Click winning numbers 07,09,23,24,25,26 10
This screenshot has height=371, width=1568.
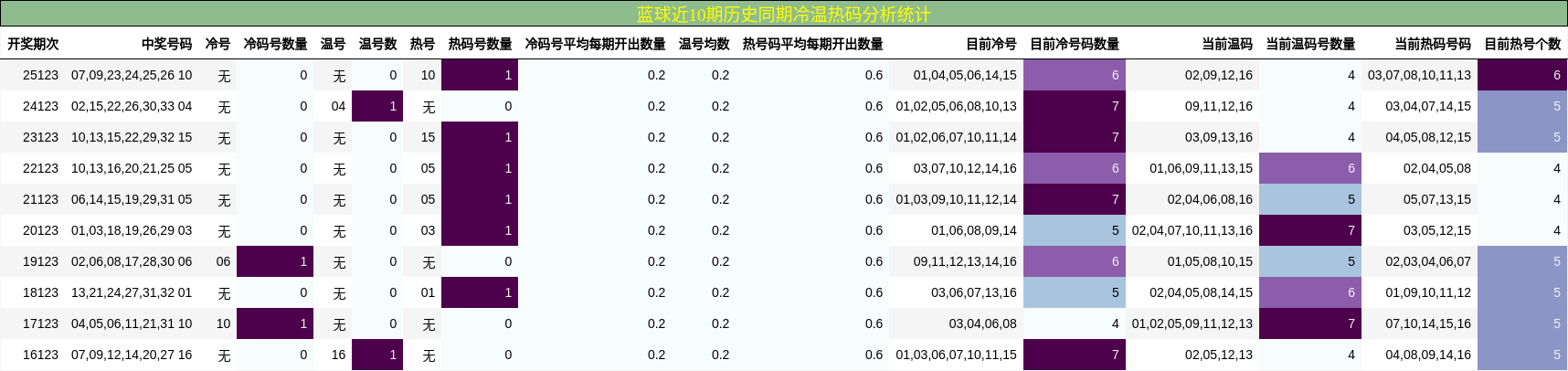(x=132, y=75)
